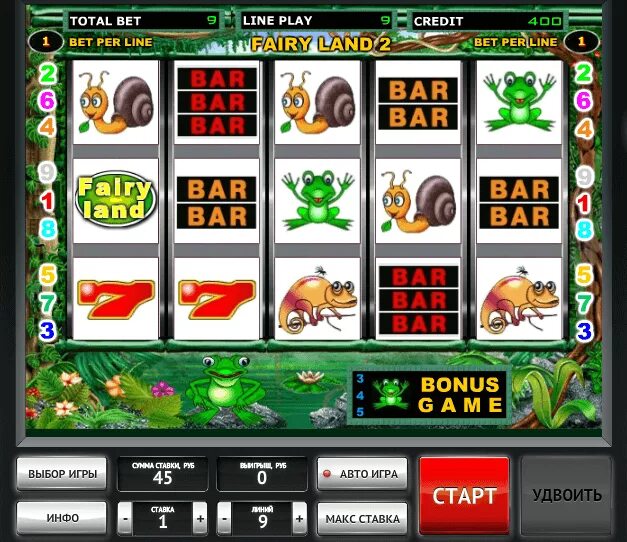Click the sitting frog mascot on rock
Screen dimensions: 627x542
coord(226,389)
